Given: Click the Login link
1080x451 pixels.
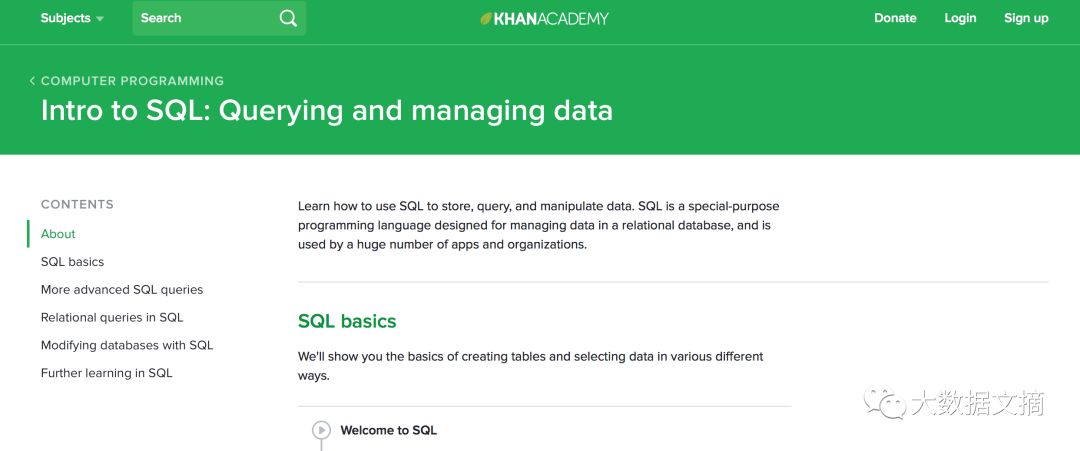Looking at the screenshot, I should [x=960, y=19].
